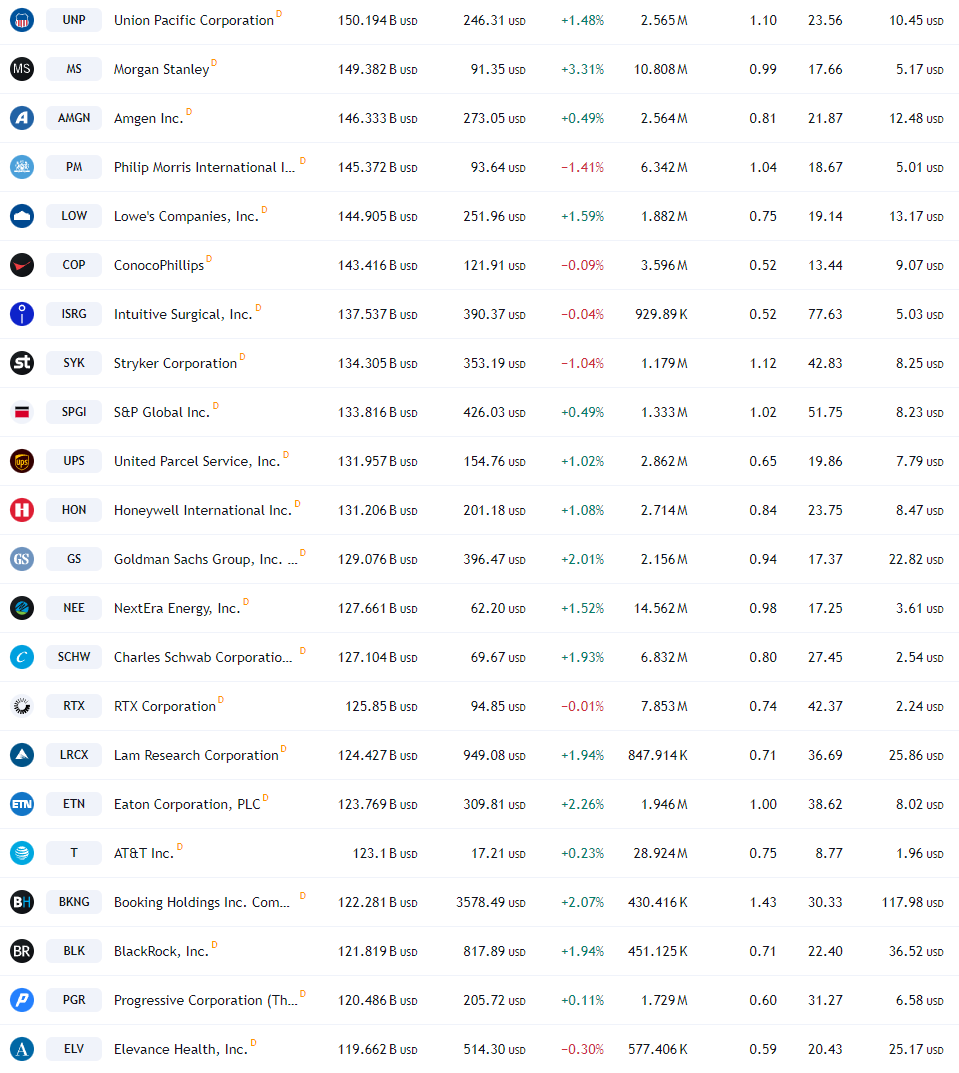The image size is (959, 1073).
Task: Click P/E value 77.63
Action: click(825, 314)
